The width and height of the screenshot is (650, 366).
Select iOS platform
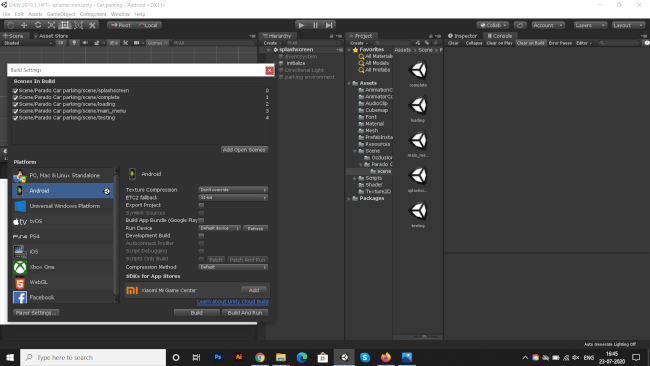62,252
